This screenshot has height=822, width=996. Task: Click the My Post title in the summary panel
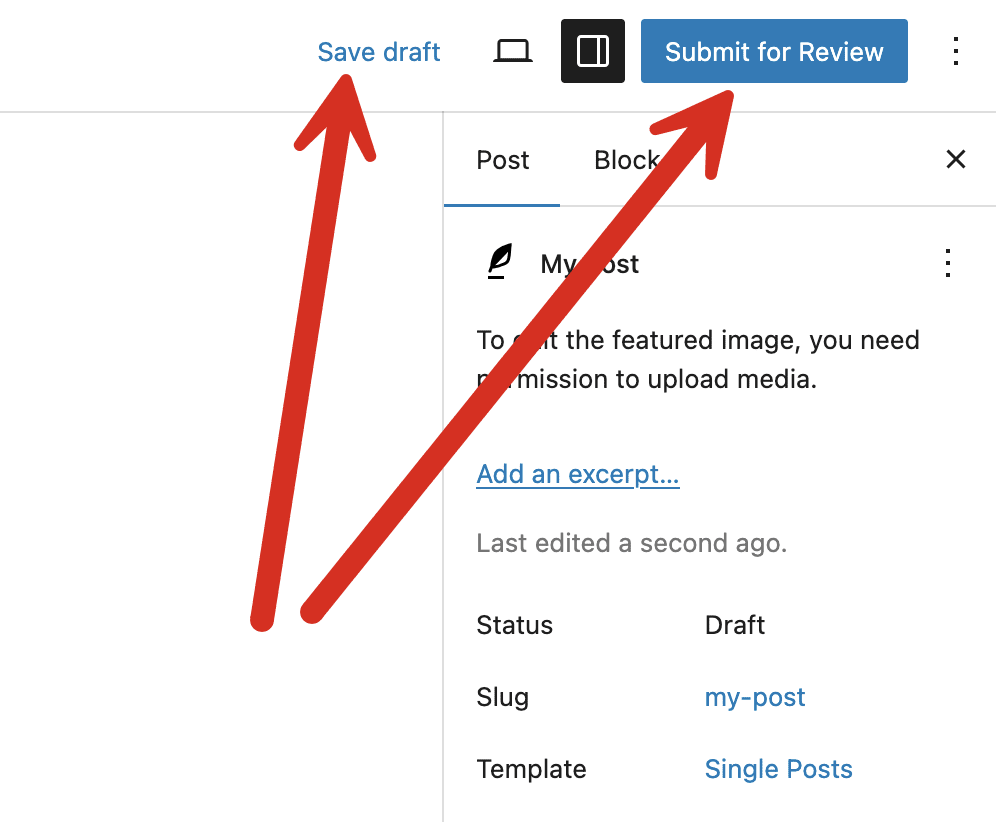[x=588, y=263]
